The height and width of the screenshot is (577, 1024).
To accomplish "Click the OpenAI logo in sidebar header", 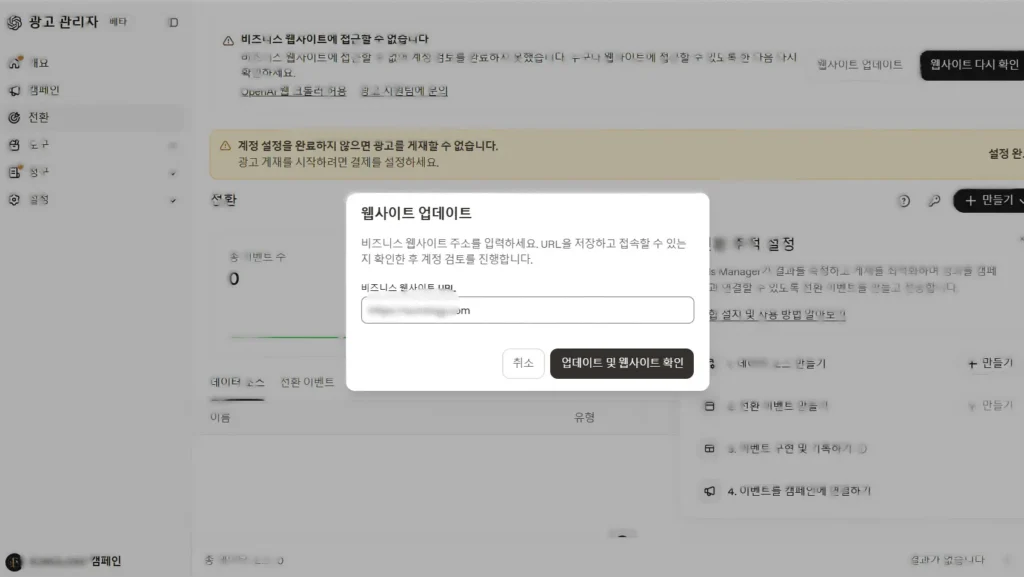I will tap(14, 22).
